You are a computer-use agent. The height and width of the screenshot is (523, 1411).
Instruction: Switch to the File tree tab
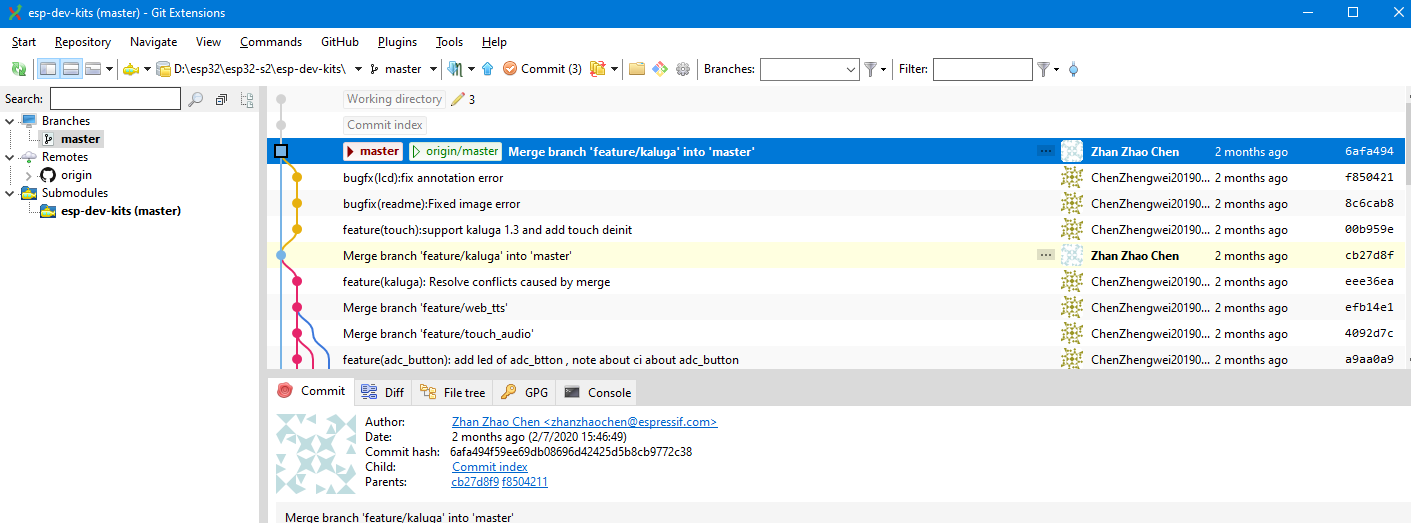[x=454, y=392]
